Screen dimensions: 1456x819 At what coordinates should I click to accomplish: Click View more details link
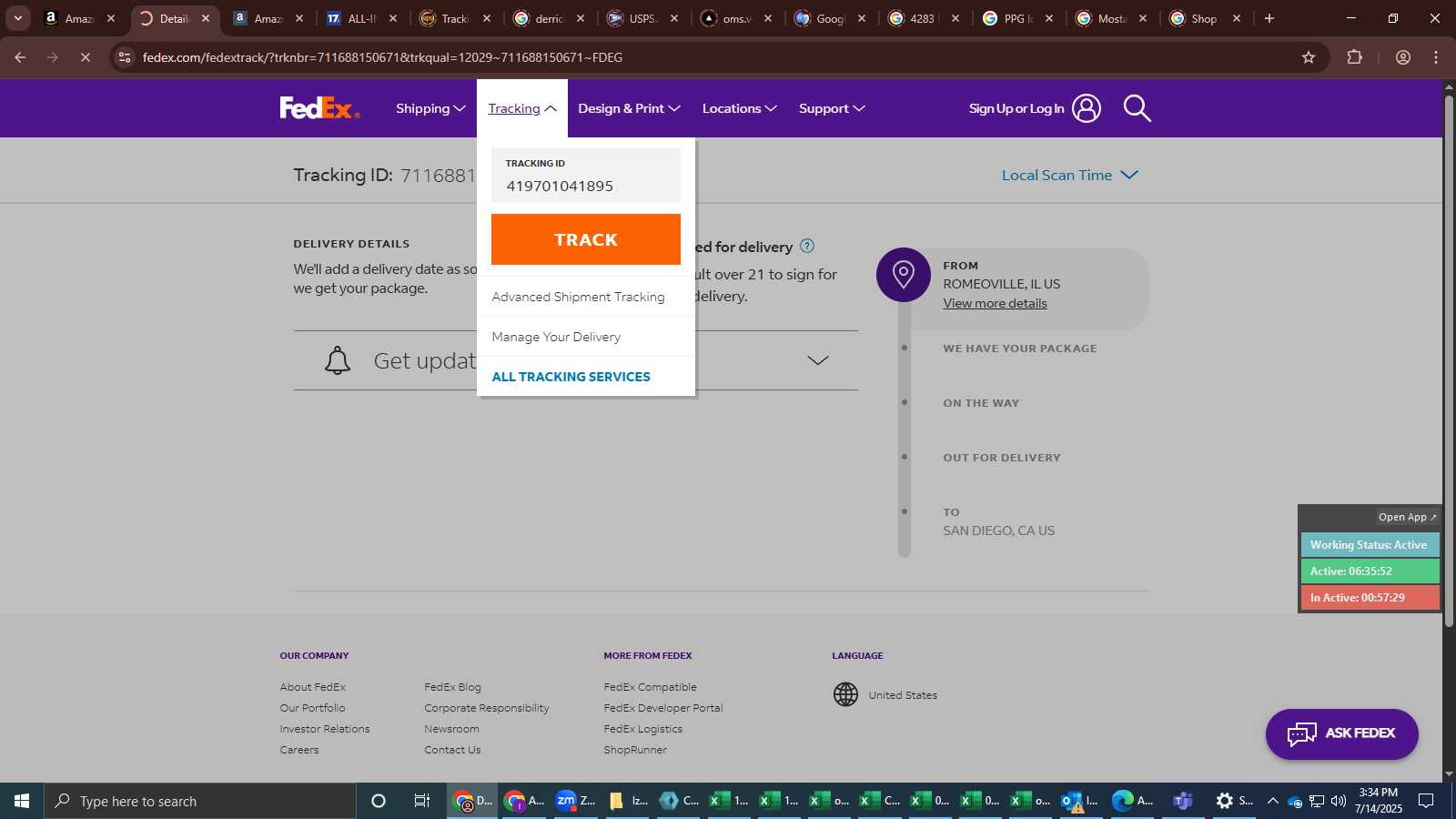tap(995, 303)
